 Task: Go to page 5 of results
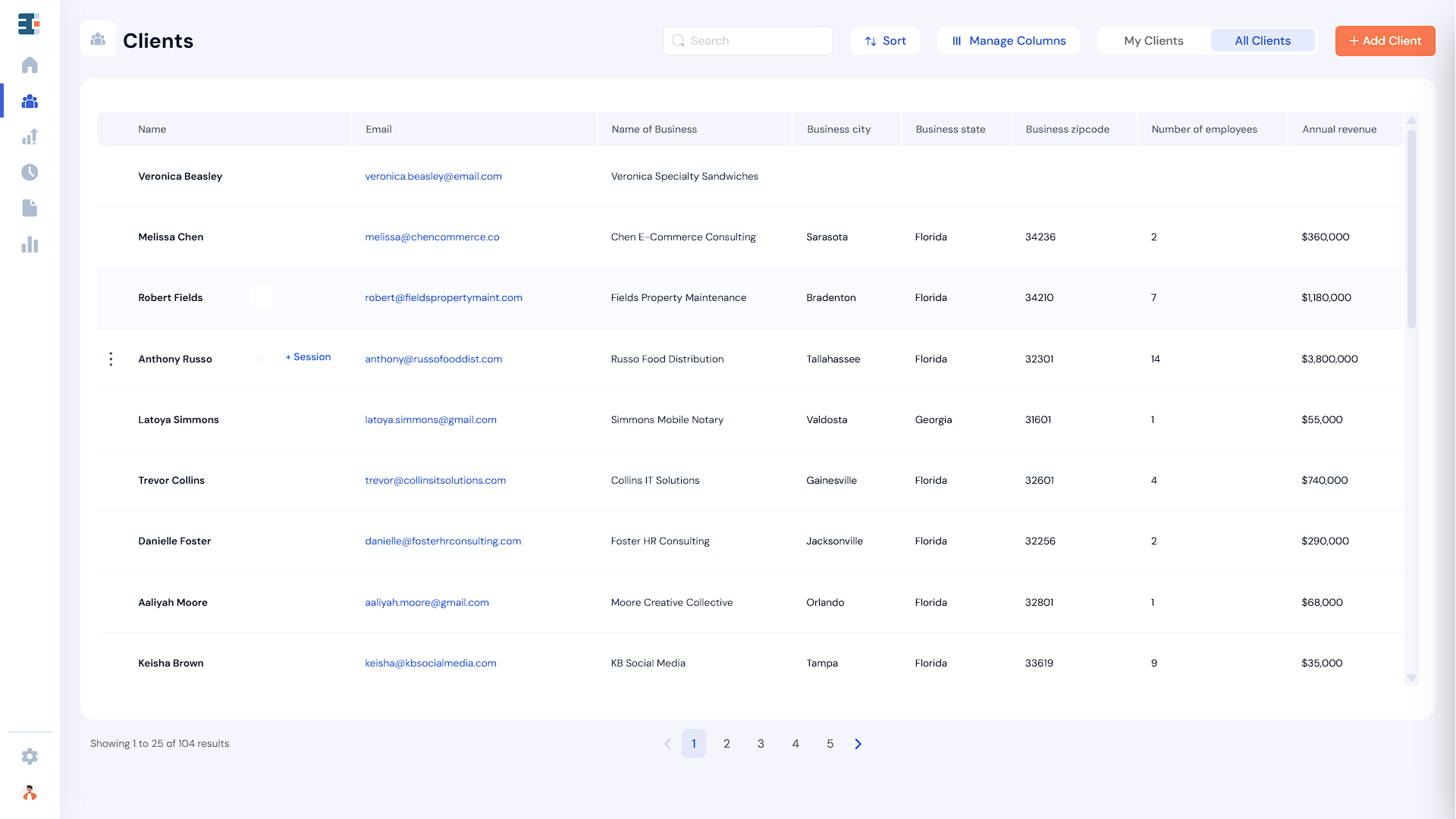830,744
